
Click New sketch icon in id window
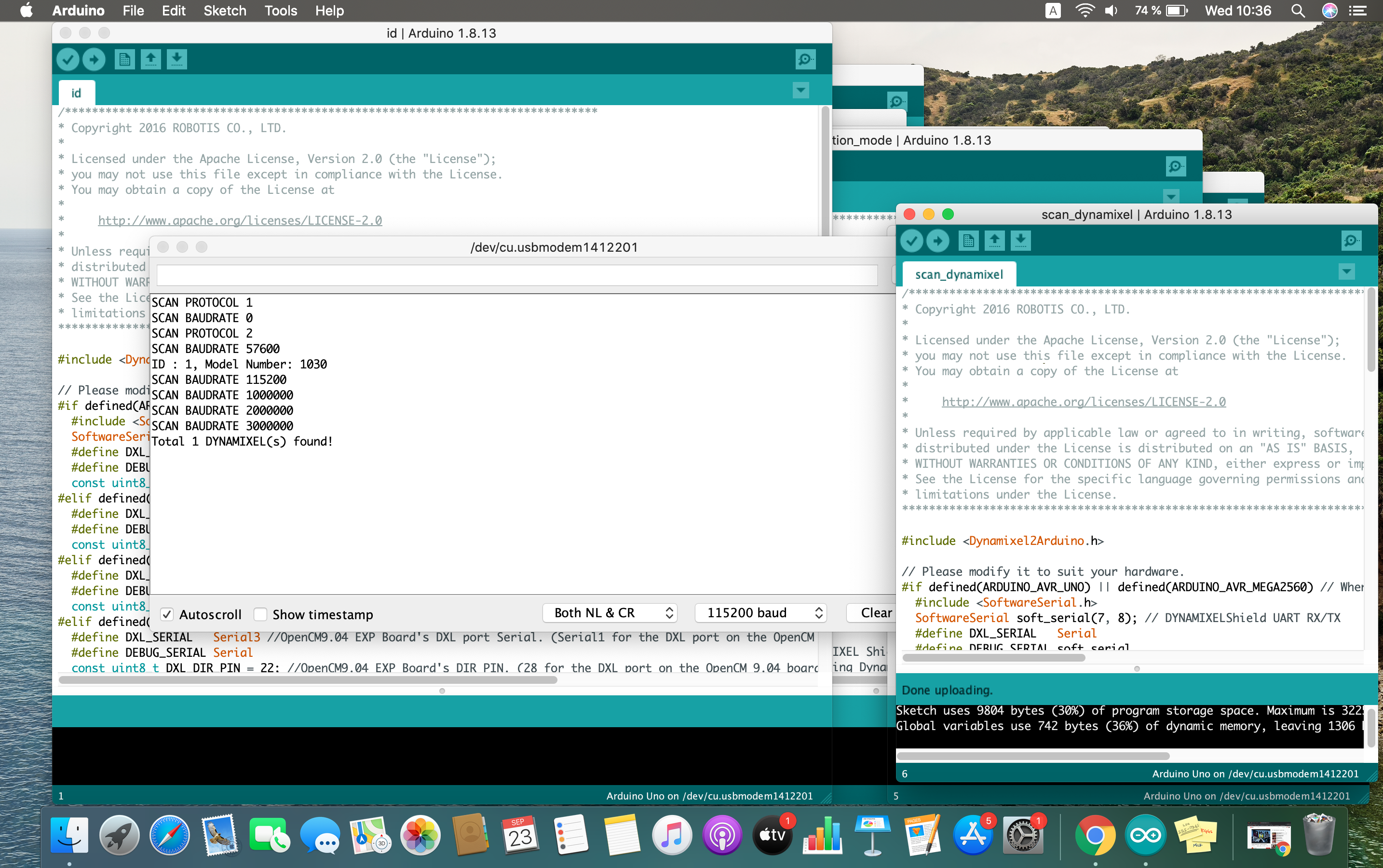[x=124, y=59]
